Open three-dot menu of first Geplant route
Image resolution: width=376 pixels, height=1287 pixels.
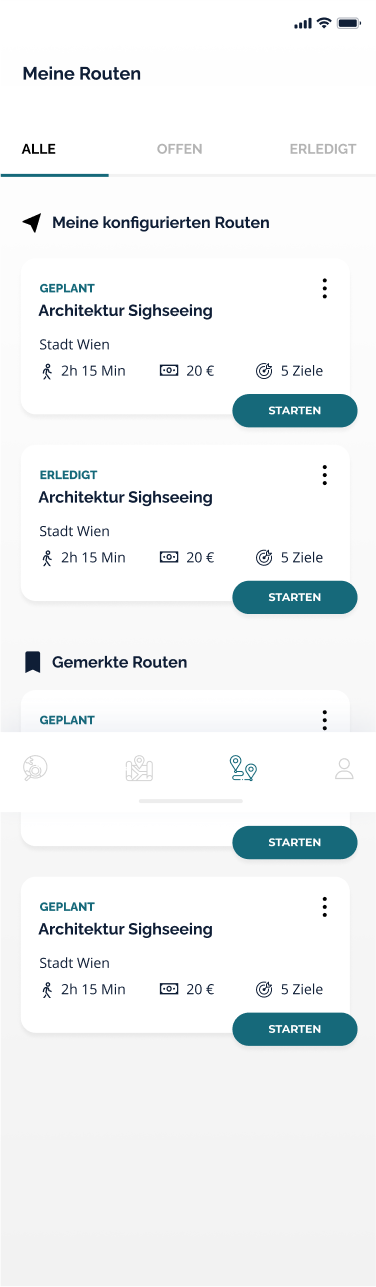(x=324, y=289)
